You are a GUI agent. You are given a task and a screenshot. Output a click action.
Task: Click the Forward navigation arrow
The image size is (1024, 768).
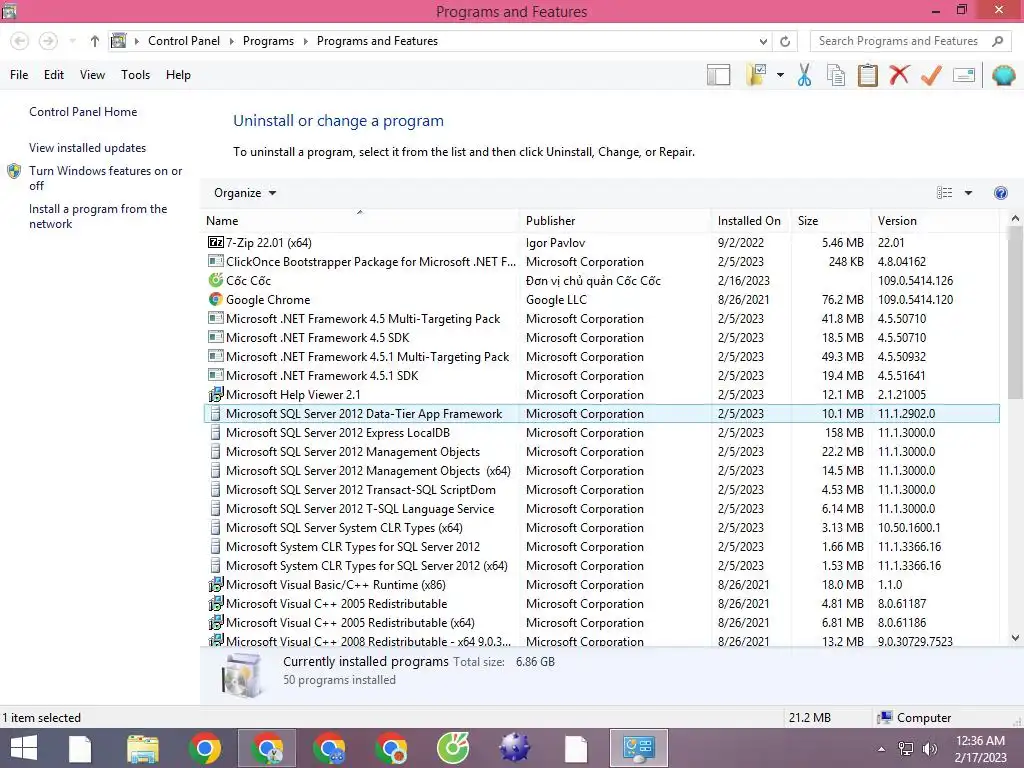[x=48, y=41]
